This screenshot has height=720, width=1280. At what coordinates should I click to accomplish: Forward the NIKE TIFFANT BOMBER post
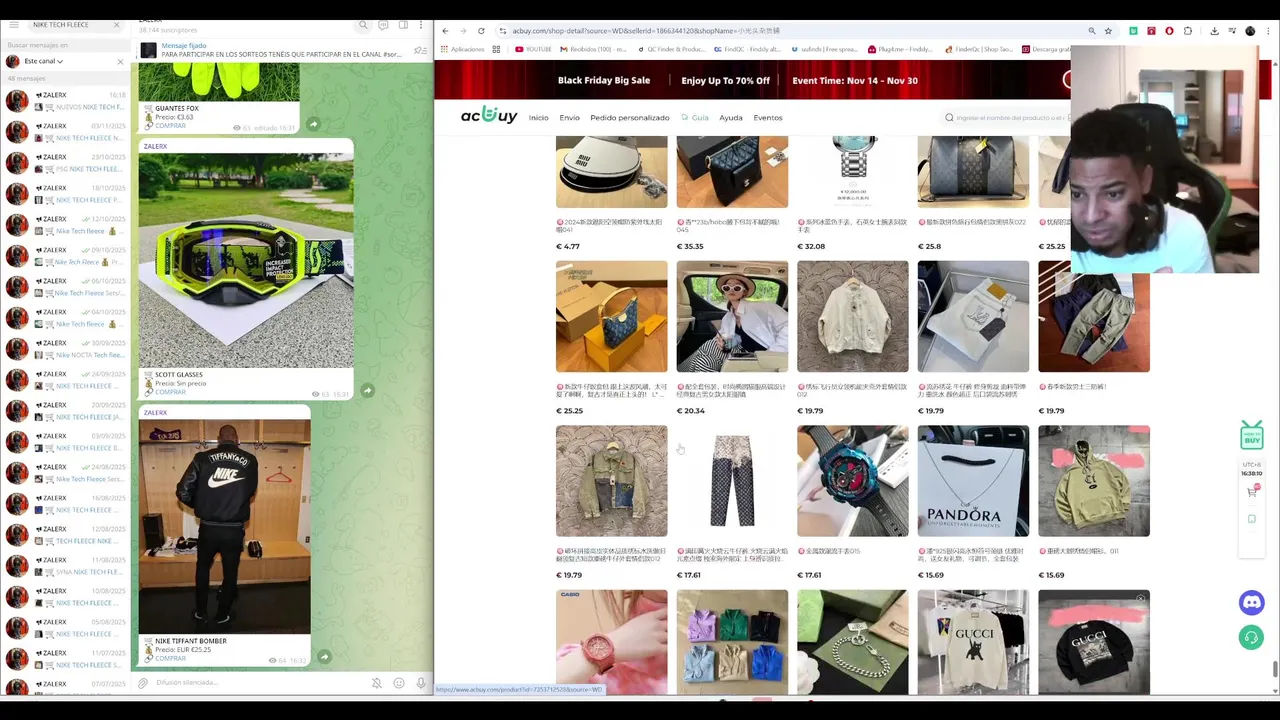[x=324, y=657]
